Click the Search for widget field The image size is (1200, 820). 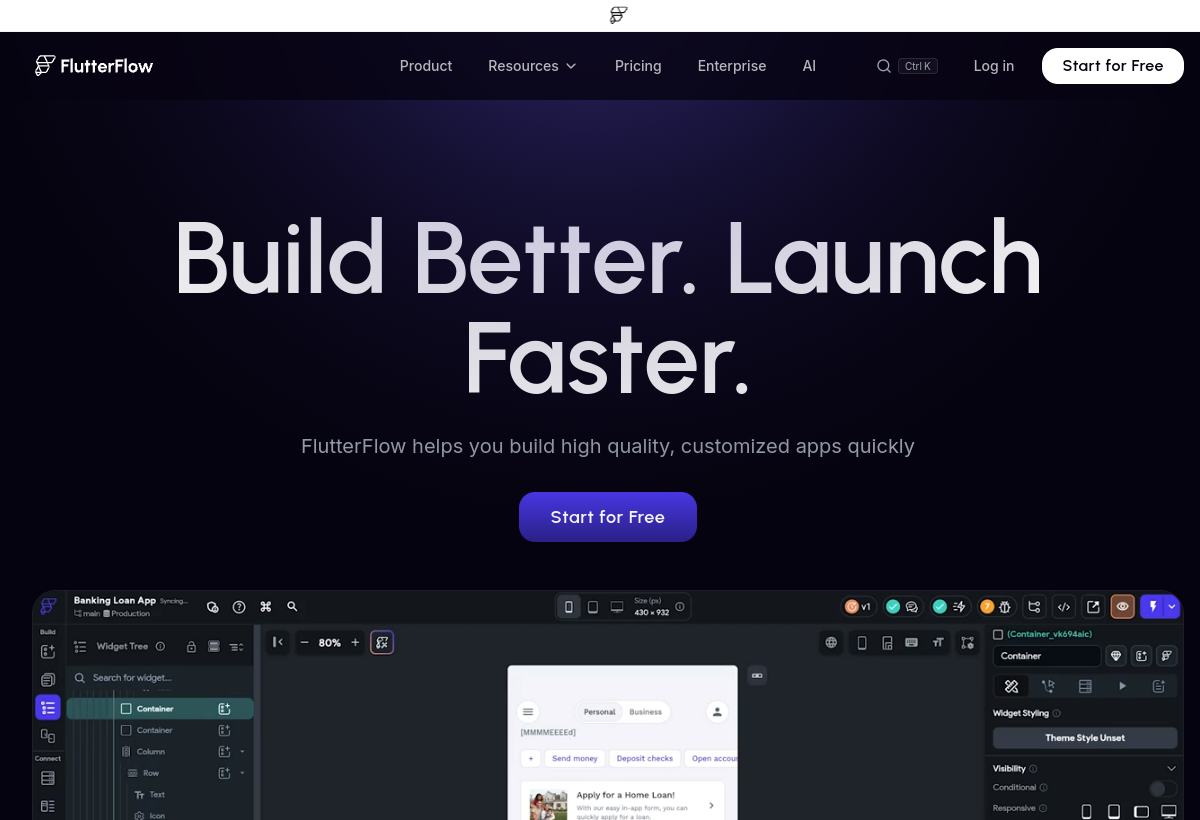pyautogui.click(x=160, y=678)
